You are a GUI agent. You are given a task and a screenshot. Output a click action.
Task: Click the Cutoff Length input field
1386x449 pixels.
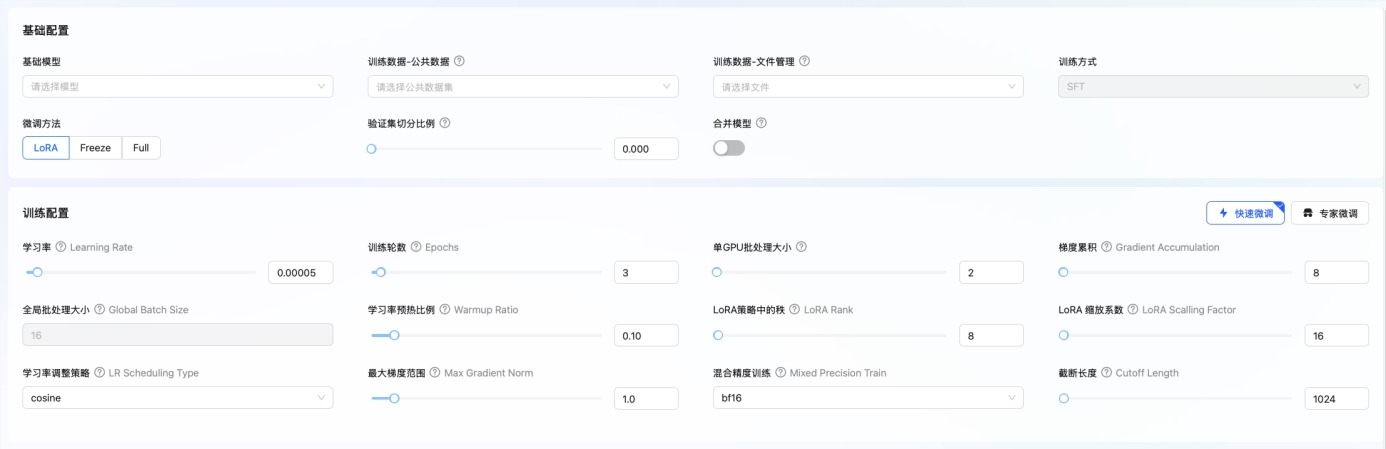1336,398
